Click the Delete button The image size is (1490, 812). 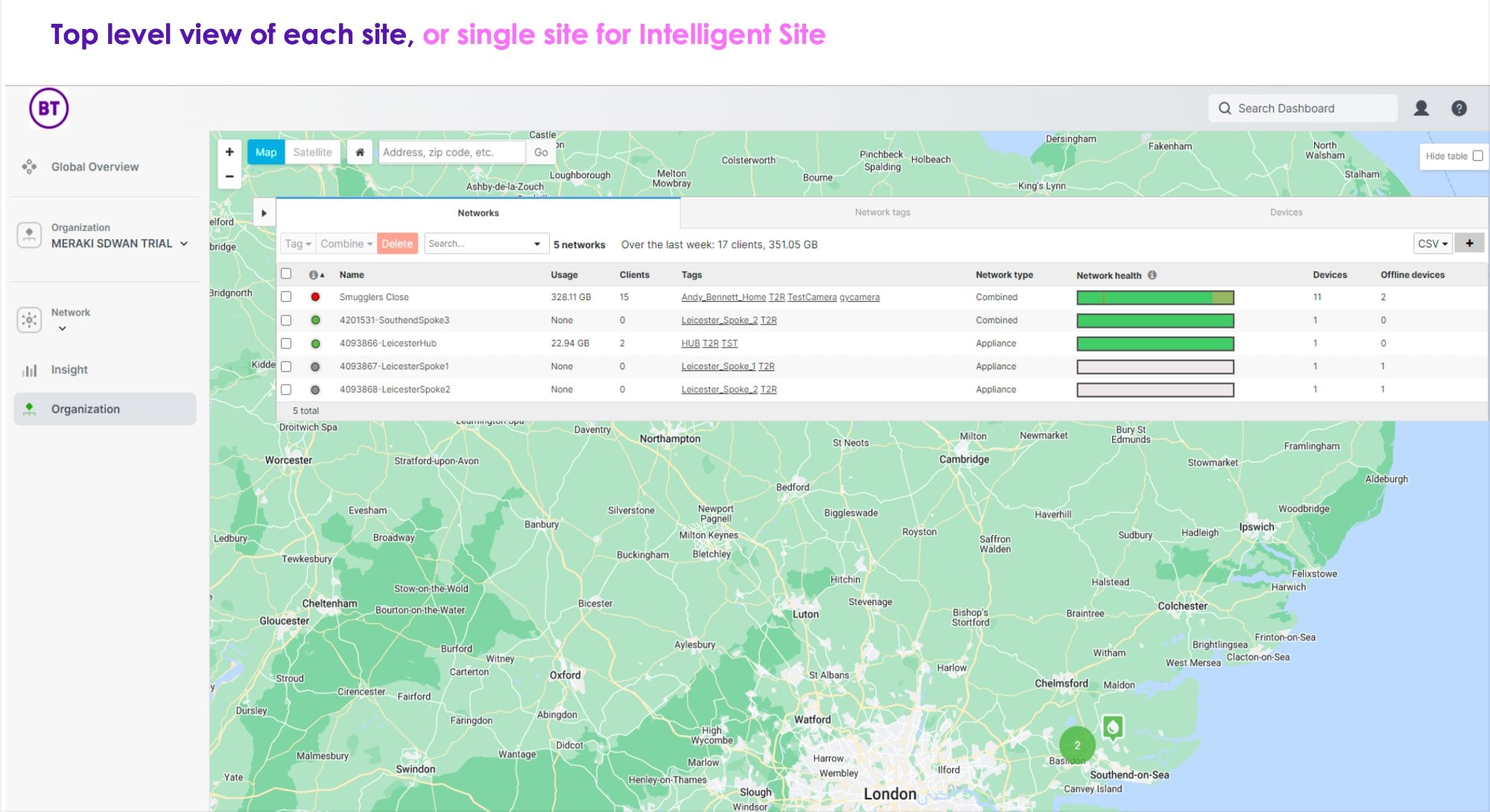(397, 244)
